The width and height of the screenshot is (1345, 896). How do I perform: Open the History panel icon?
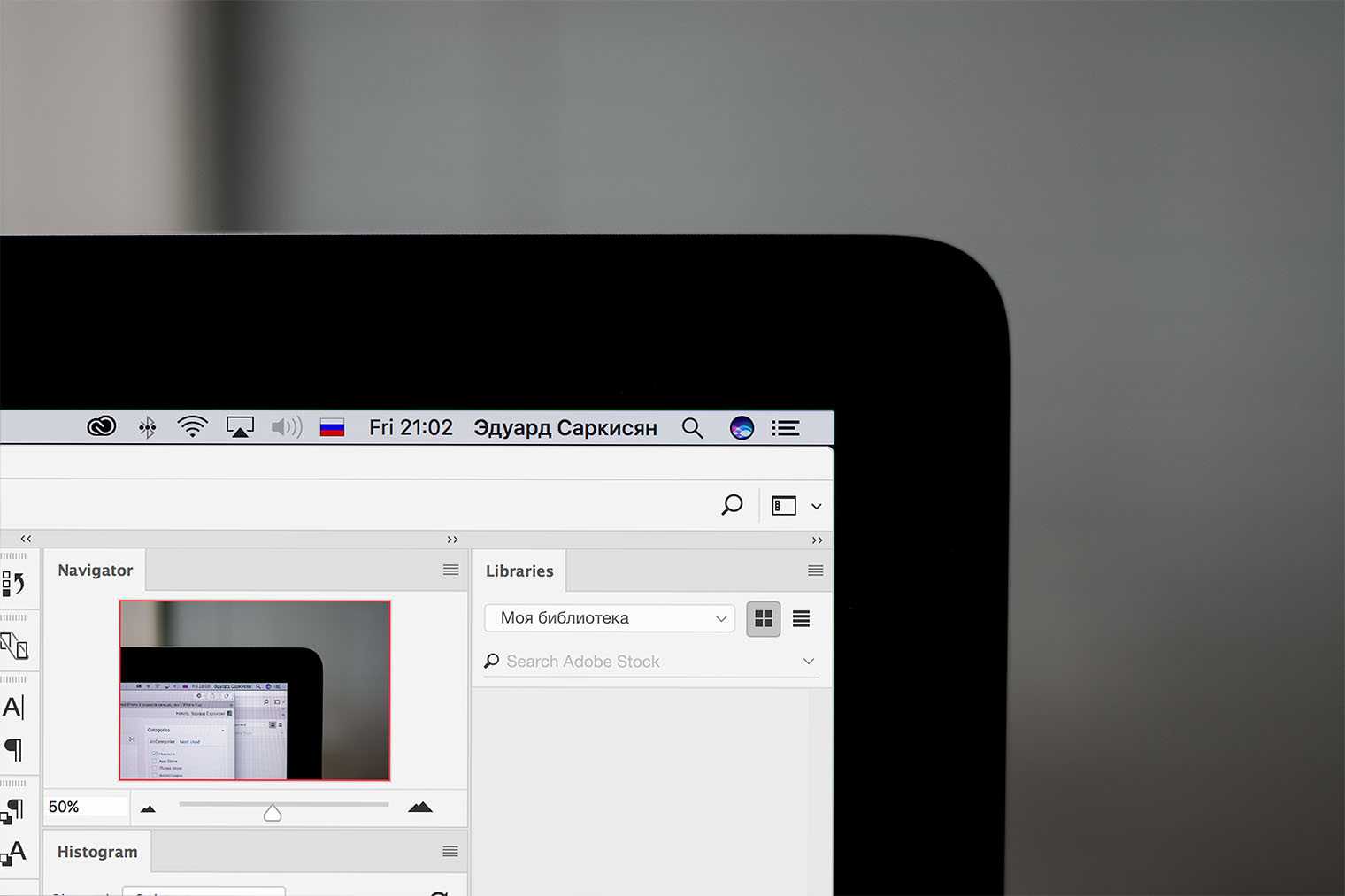[x=14, y=584]
